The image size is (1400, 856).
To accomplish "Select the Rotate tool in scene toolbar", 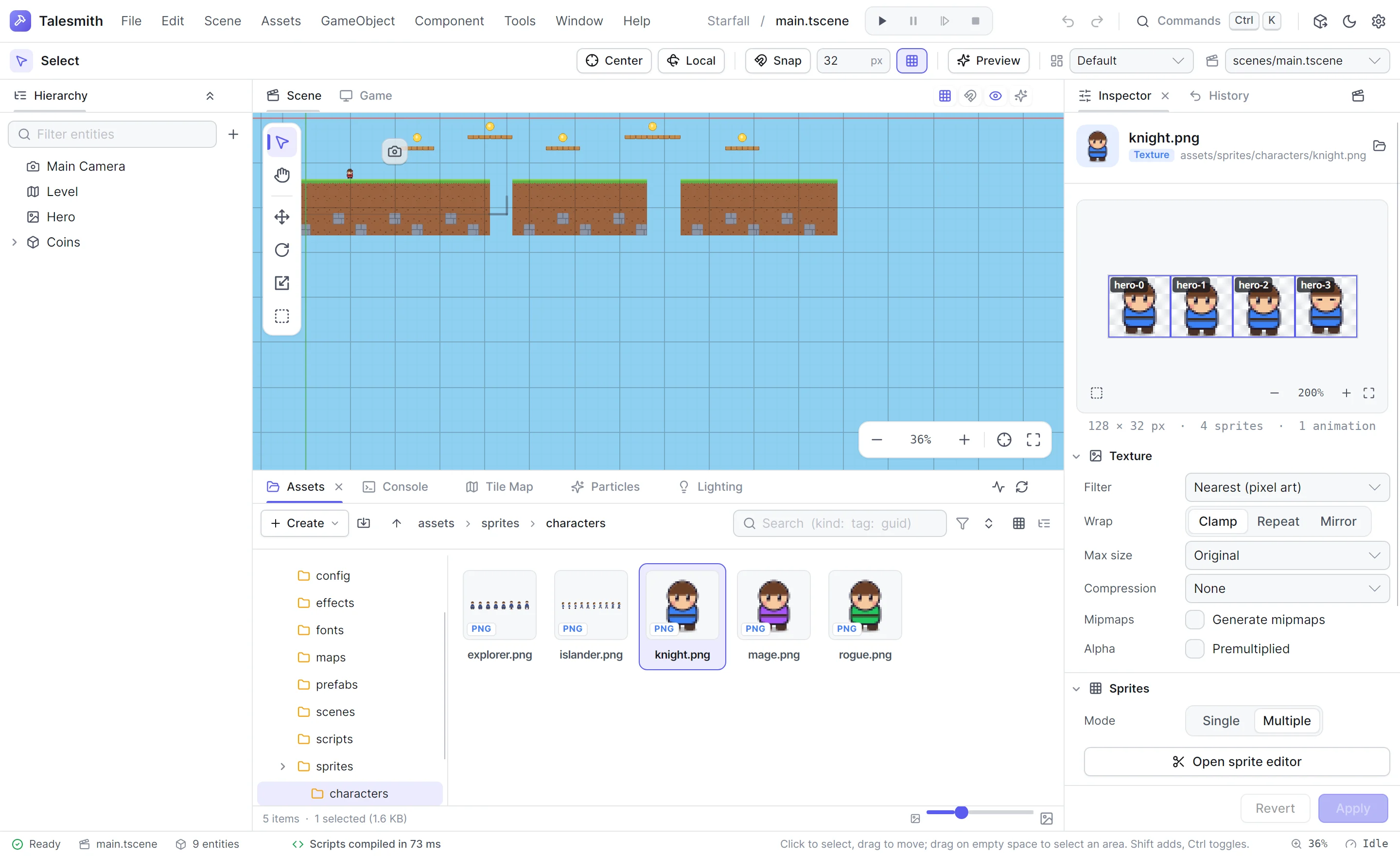I will (282, 250).
